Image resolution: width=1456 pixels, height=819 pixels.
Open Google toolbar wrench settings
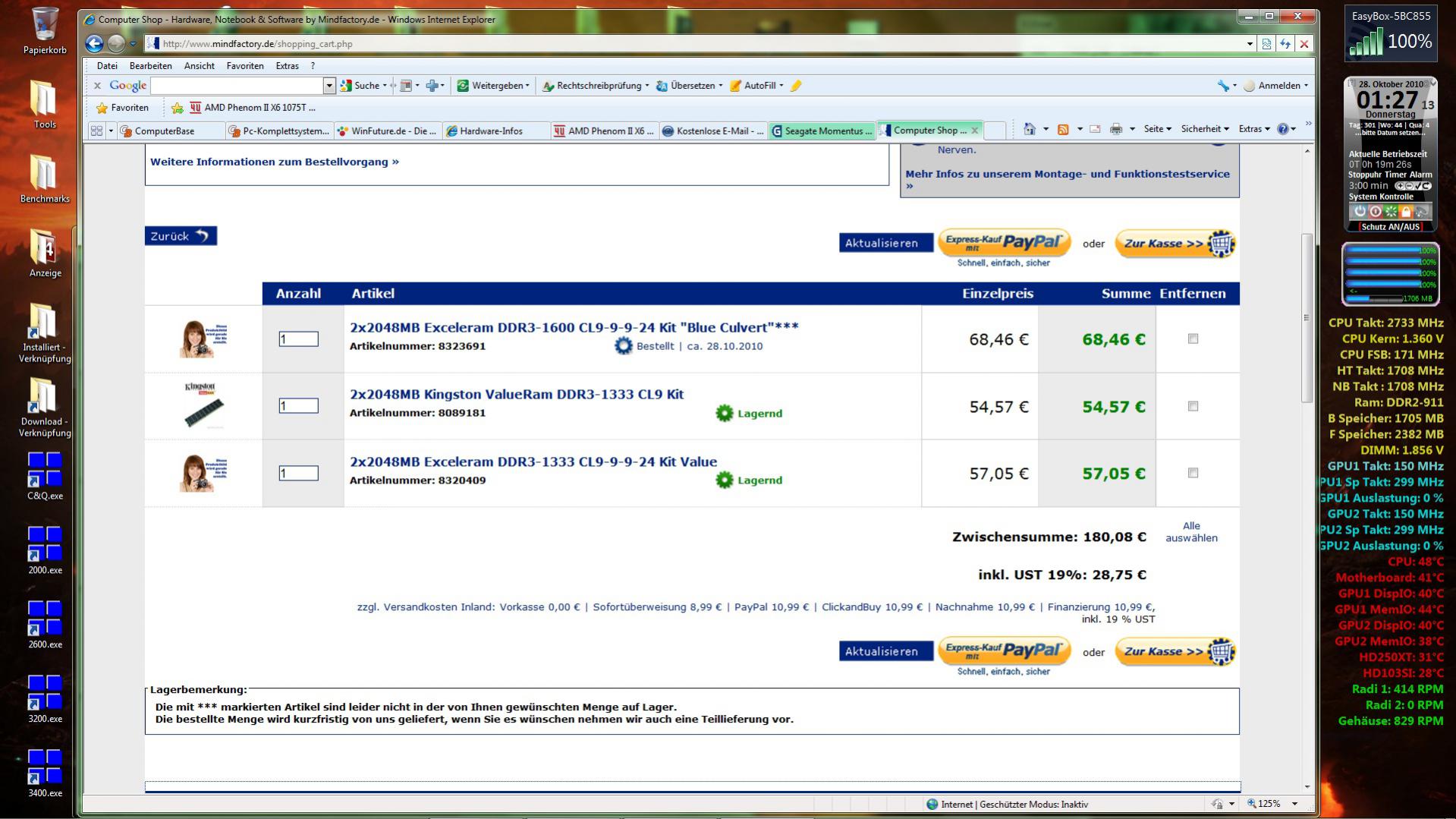click(1223, 86)
